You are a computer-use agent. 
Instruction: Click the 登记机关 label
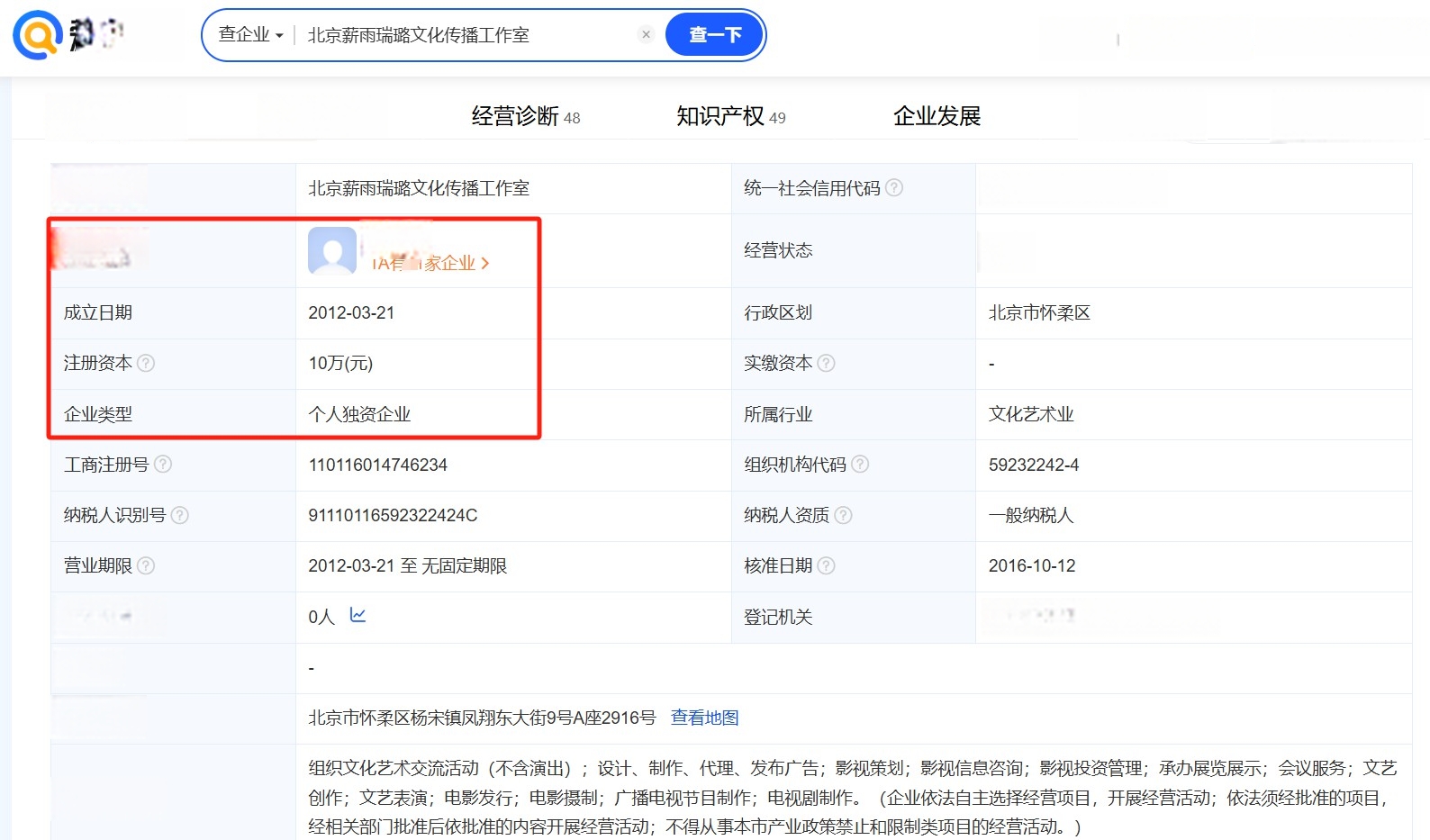point(778,617)
